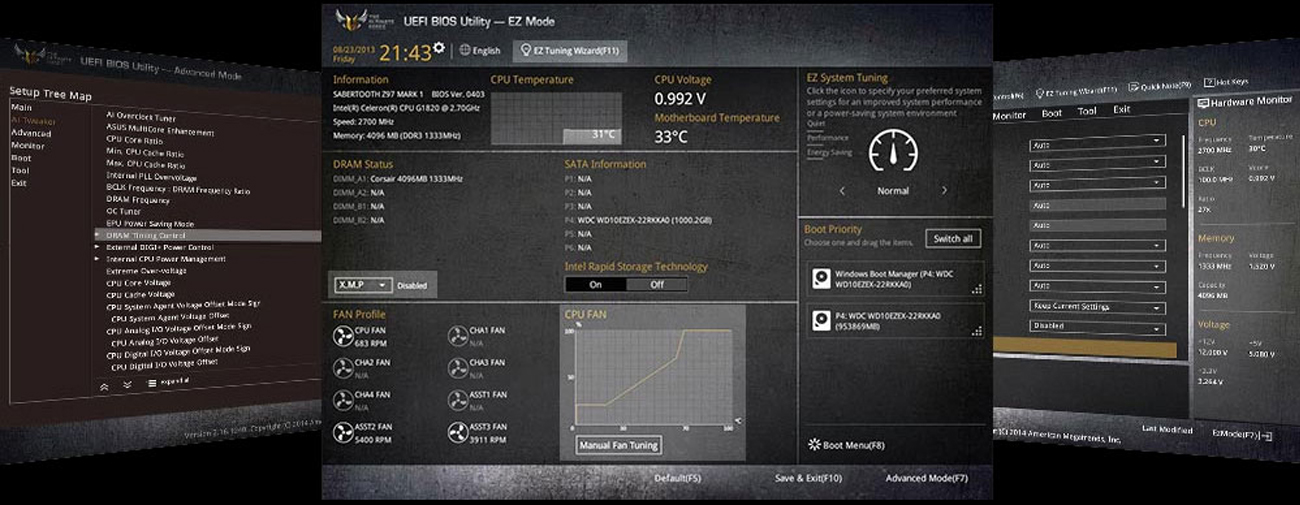
Task: Select the P4: WDC WD10EZEX boot entry
Action: (895, 321)
